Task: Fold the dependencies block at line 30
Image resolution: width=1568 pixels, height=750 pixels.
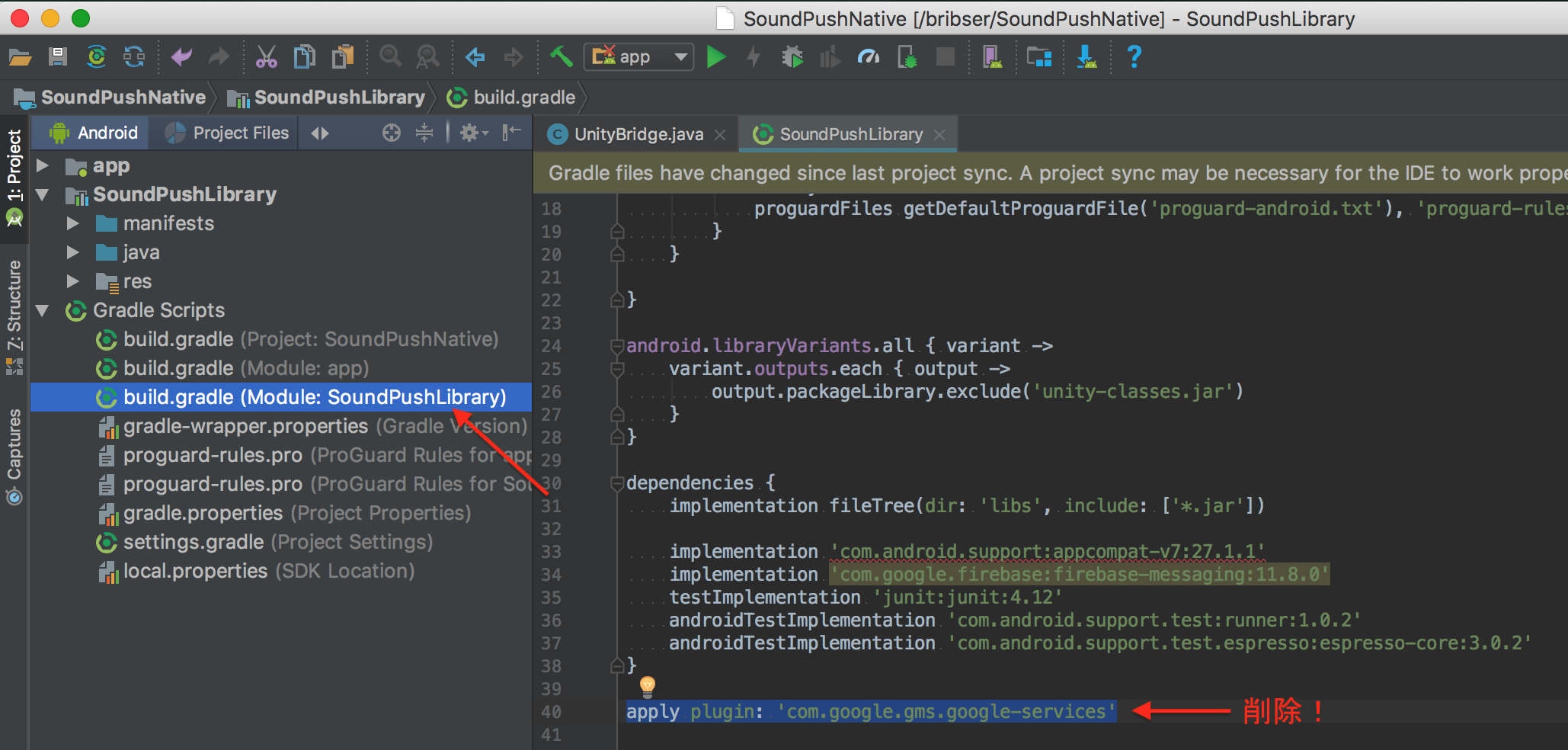Action: [618, 483]
